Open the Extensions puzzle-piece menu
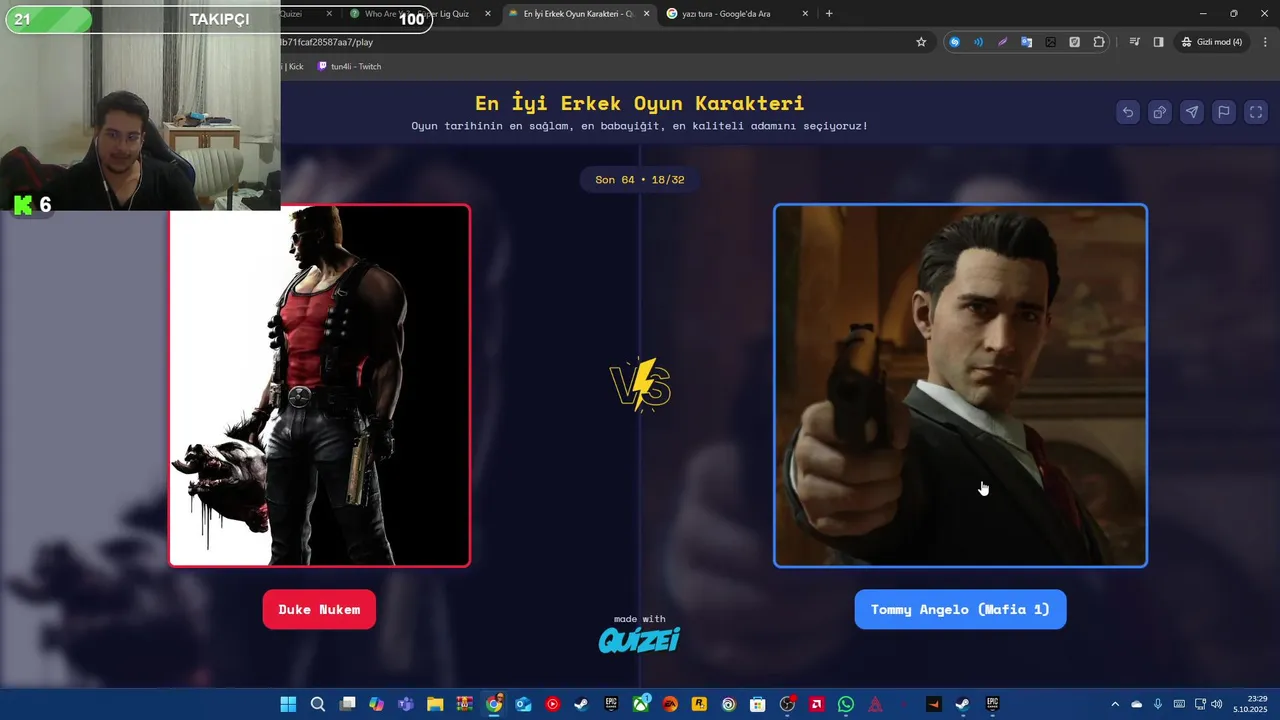 click(1099, 42)
